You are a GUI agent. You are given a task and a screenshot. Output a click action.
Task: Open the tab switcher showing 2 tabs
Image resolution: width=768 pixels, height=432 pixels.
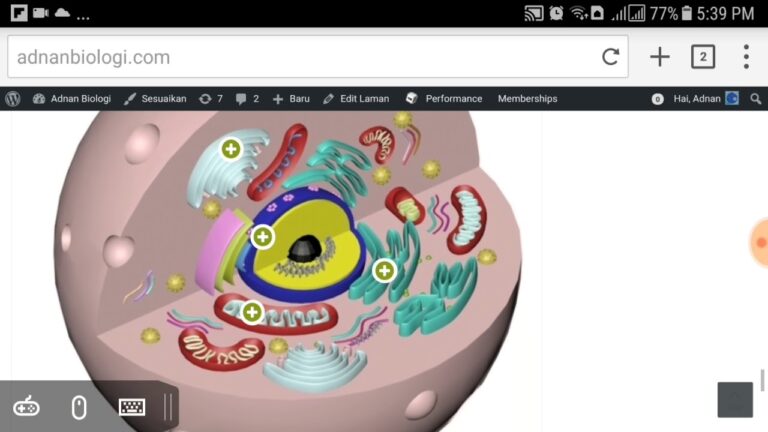(703, 57)
